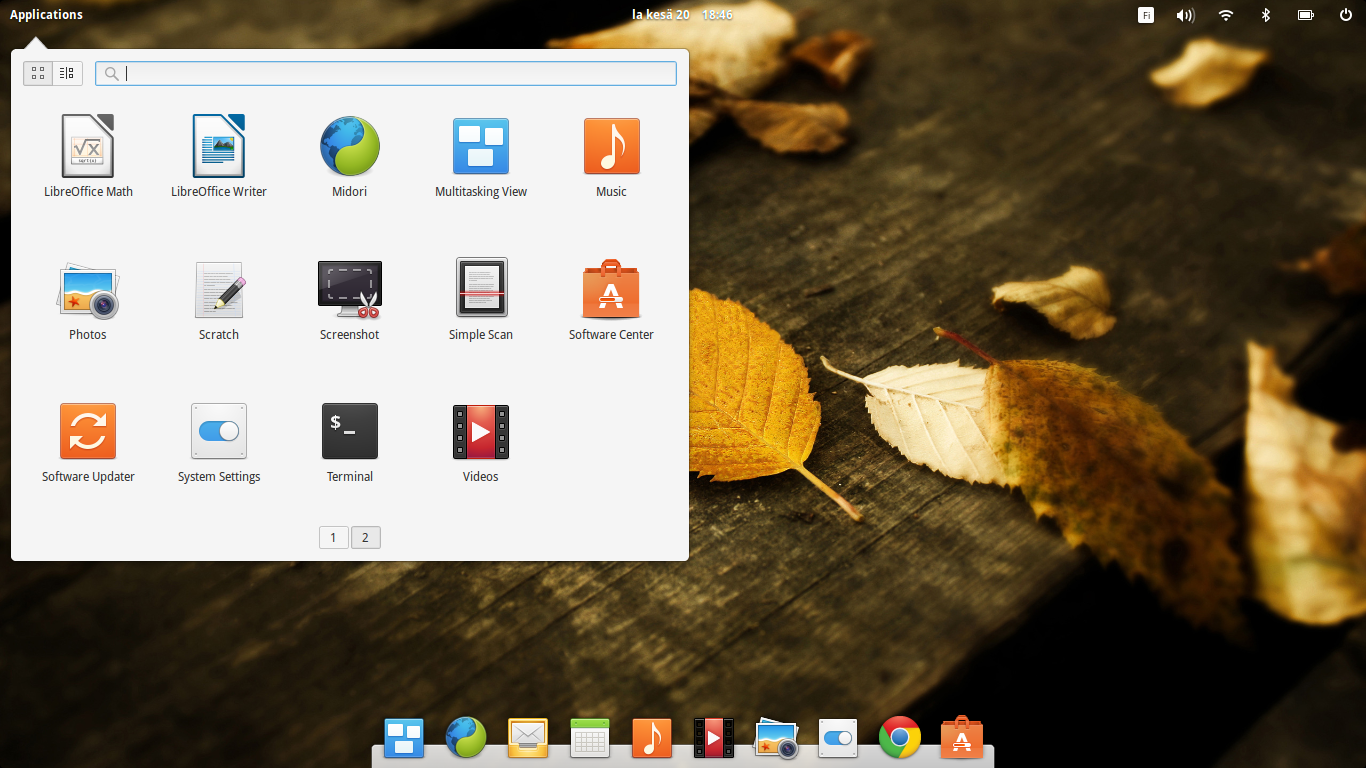Open the keyboard layout indicator
The image size is (1366, 768).
pyautogui.click(x=1146, y=15)
